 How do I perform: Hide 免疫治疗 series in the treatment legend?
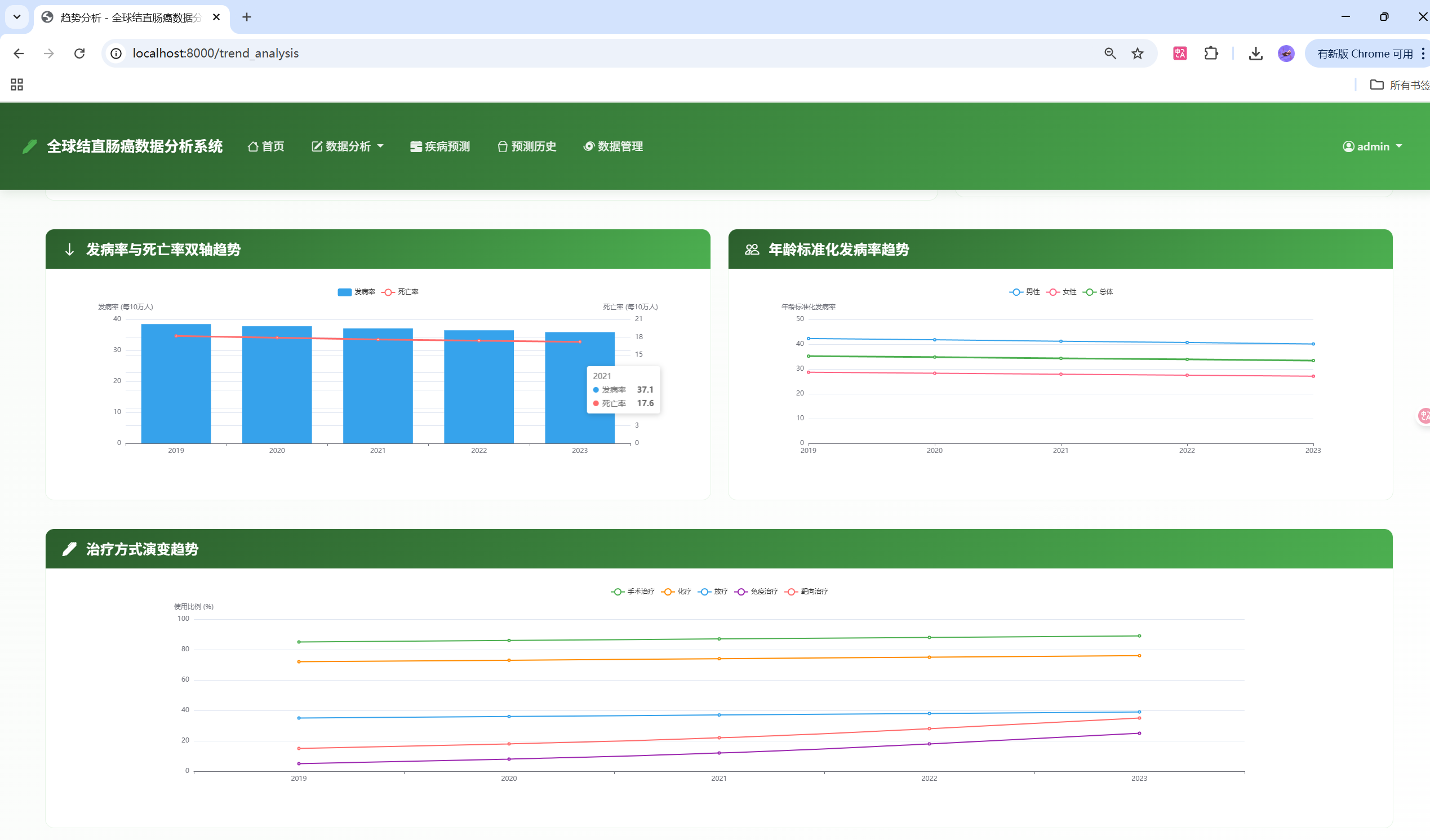point(757,592)
